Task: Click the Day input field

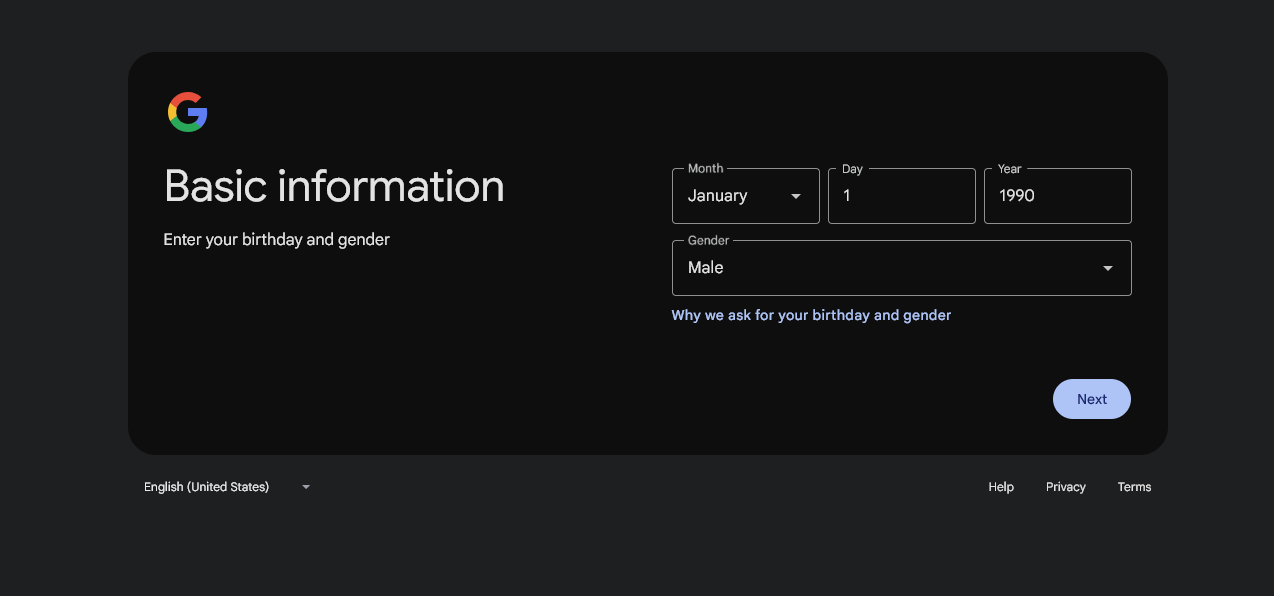Action: pos(901,196)
